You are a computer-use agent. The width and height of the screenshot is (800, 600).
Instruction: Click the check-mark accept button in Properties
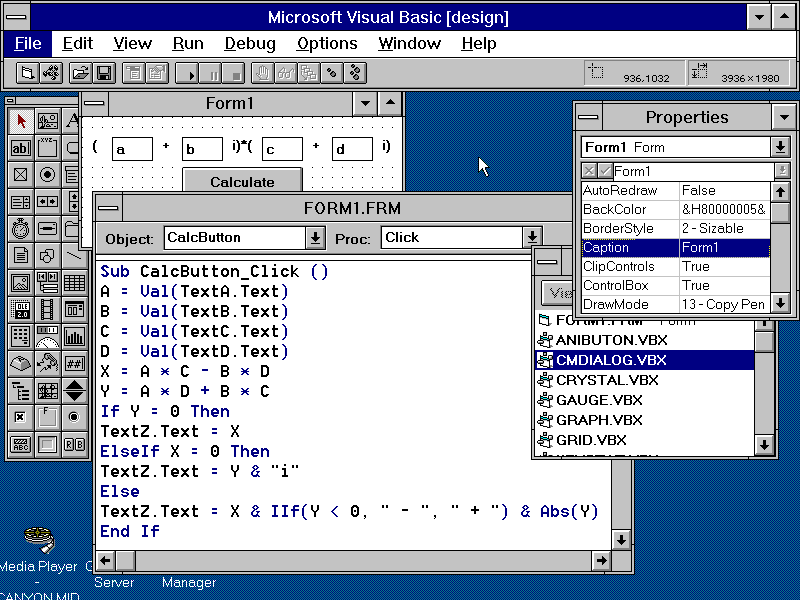click(604, 171)
